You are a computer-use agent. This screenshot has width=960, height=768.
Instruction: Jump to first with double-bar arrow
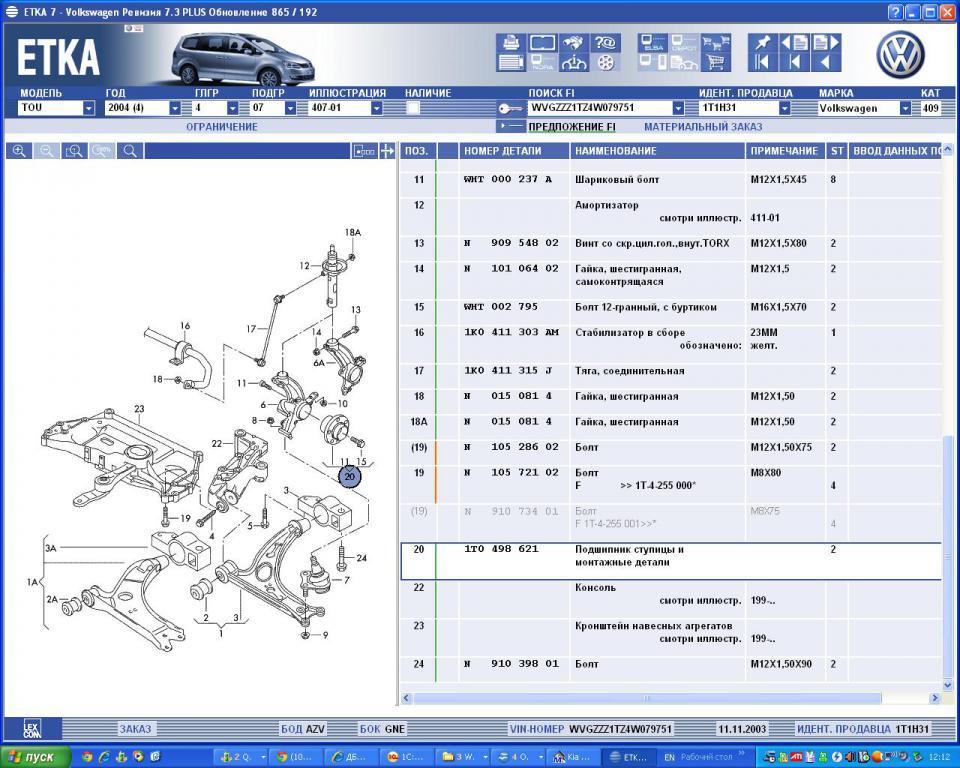point(762,62)
